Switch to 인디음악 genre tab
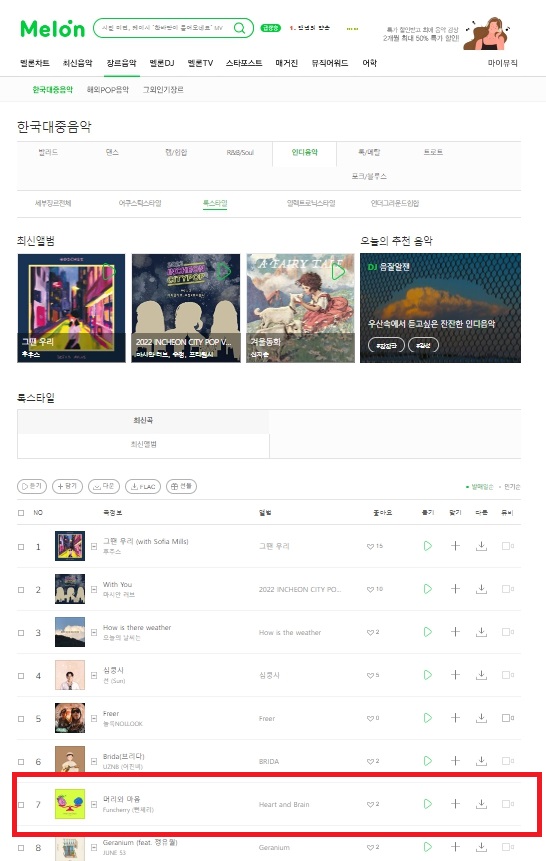Screen dimensions: 546x861 (x=304, y=152)
